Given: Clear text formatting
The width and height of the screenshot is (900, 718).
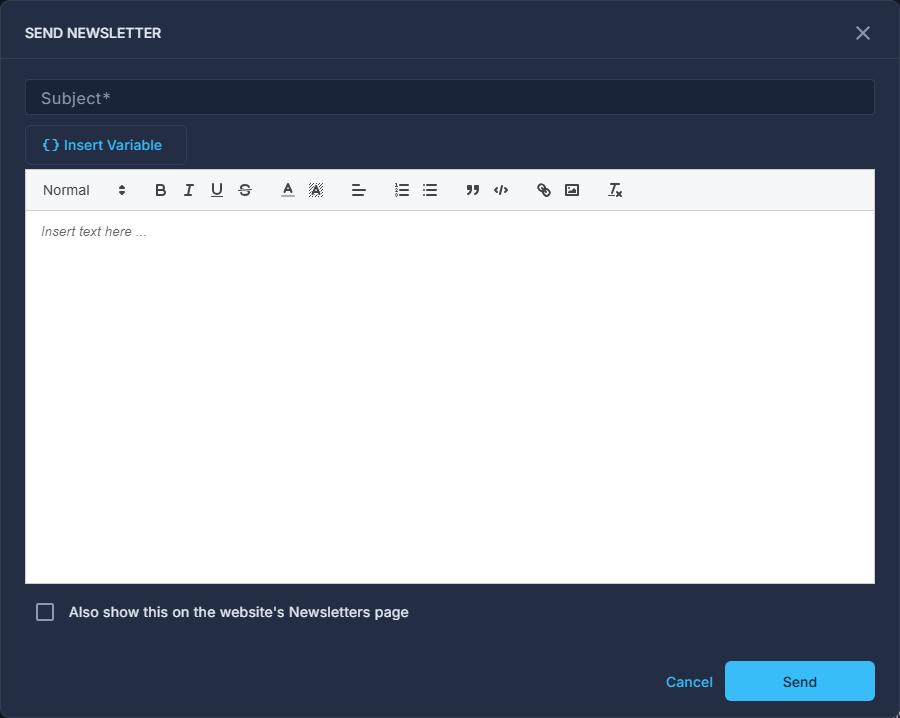Looking at the screenshot, I should (615, 190).
